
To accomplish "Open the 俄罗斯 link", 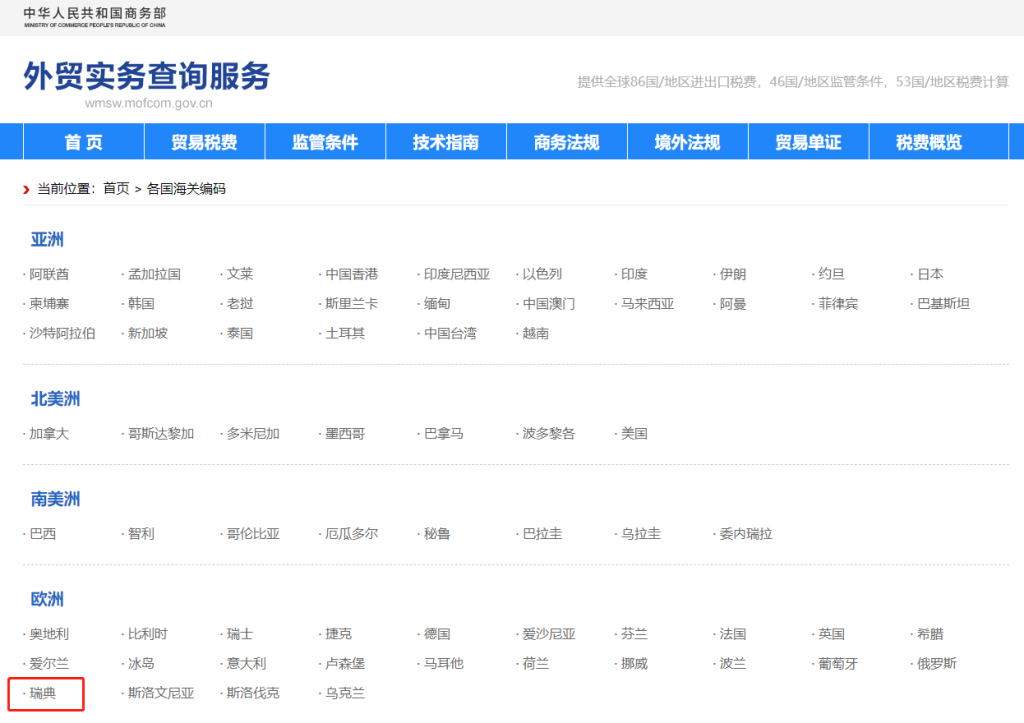I will click(936, 664).
